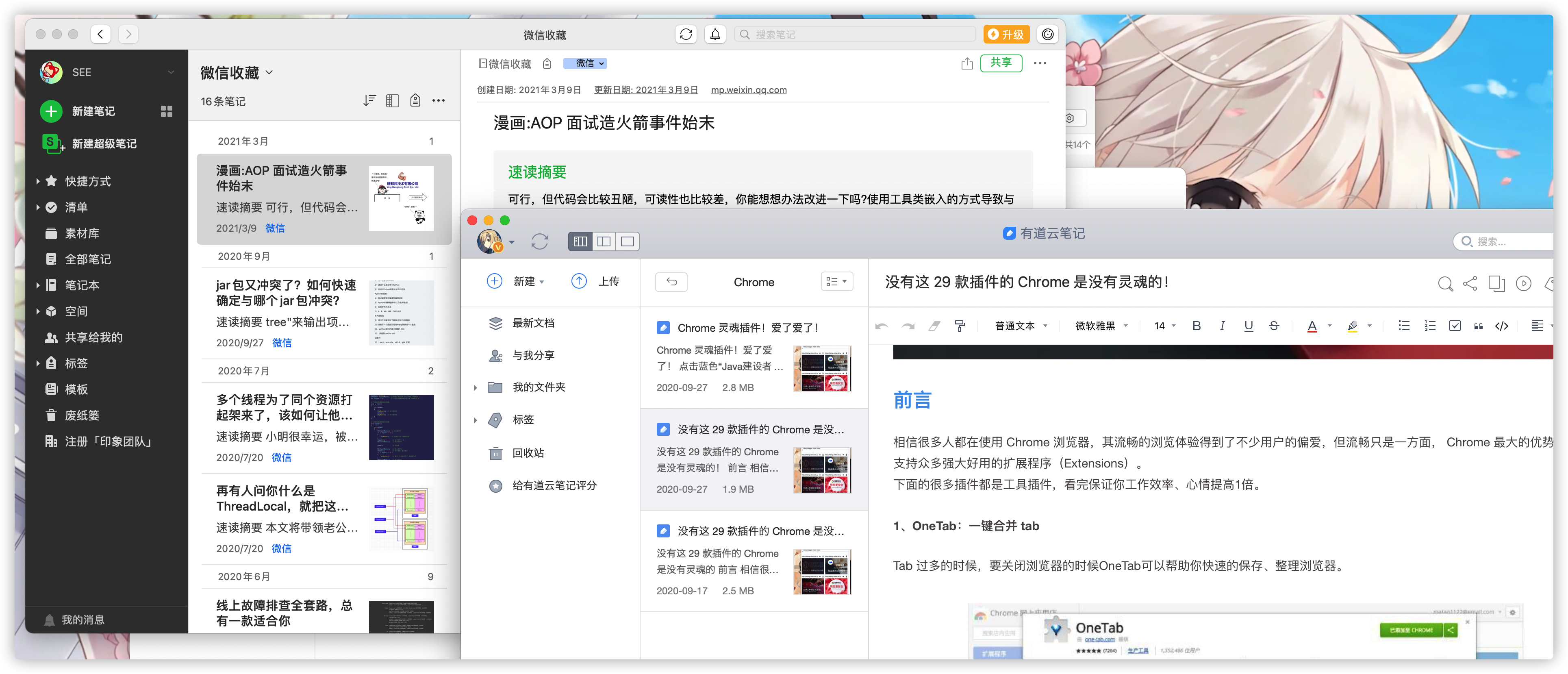Image resolution: width=1568 pixels, height=674 pixels.
Task: Click the share icon in the Youdao note header
Action: (1470, 283)
